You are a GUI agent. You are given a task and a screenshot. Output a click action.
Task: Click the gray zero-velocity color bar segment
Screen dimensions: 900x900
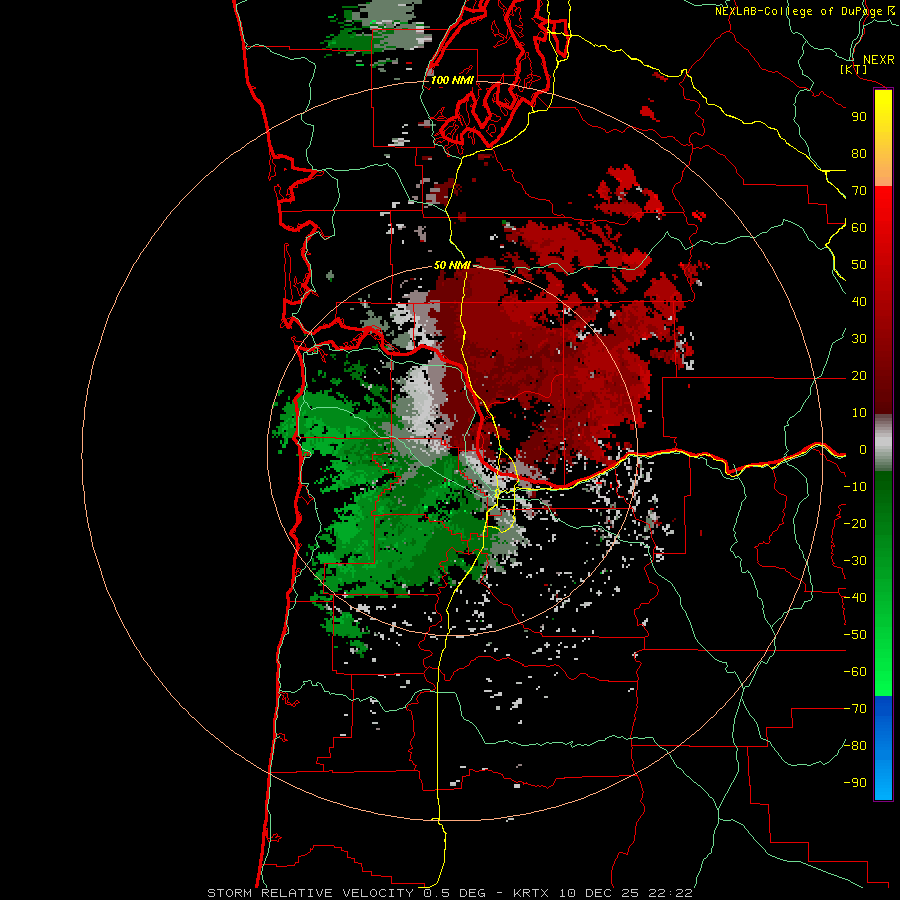[x=883, y=443]
